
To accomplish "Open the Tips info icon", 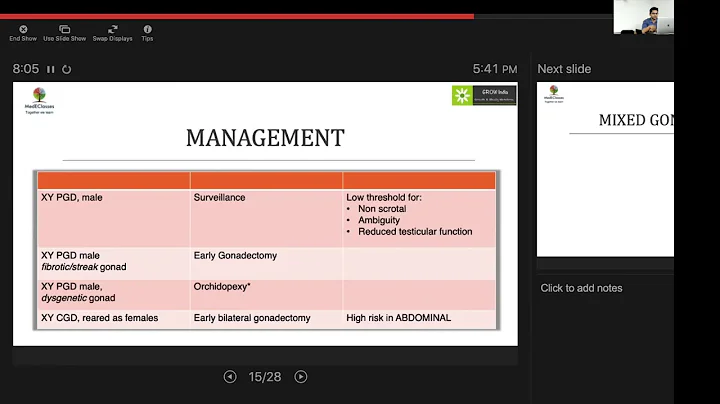I will (x=147, y=29).
